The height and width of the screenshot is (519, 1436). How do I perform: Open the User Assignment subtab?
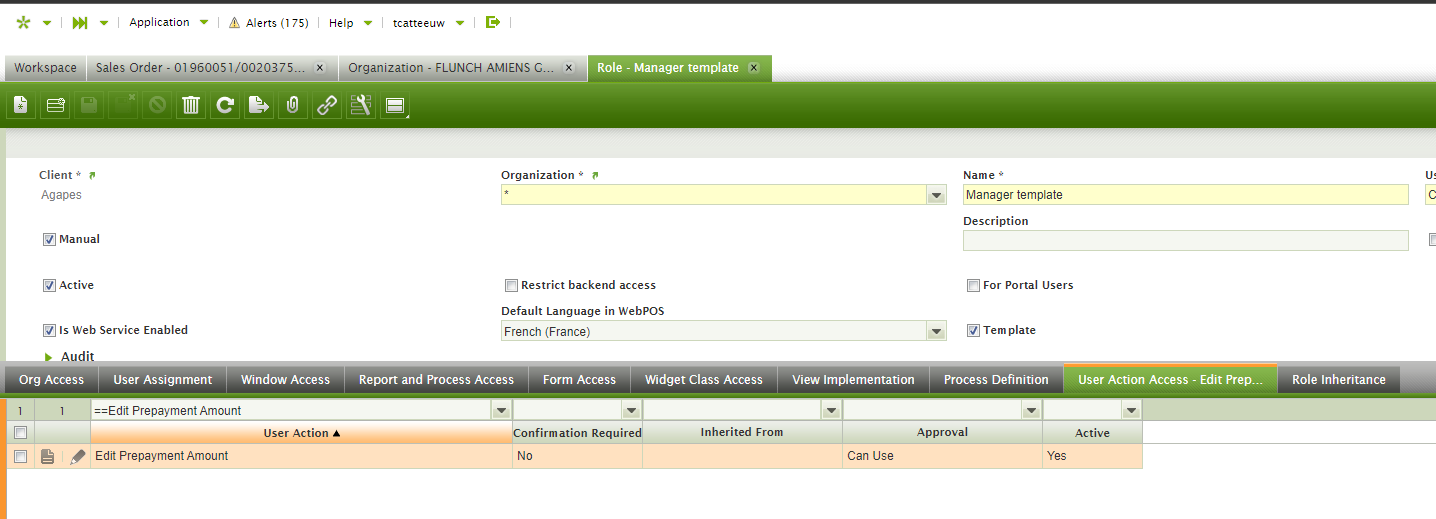pyautogui.click(x=163, y=380)
